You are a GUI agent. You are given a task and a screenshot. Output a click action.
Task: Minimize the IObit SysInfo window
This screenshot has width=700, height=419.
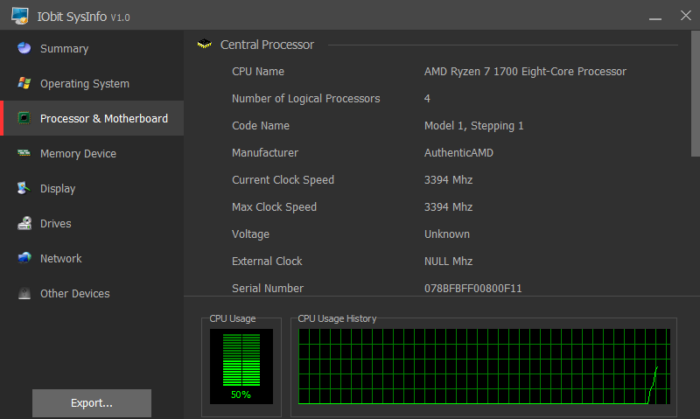[655, 17]
